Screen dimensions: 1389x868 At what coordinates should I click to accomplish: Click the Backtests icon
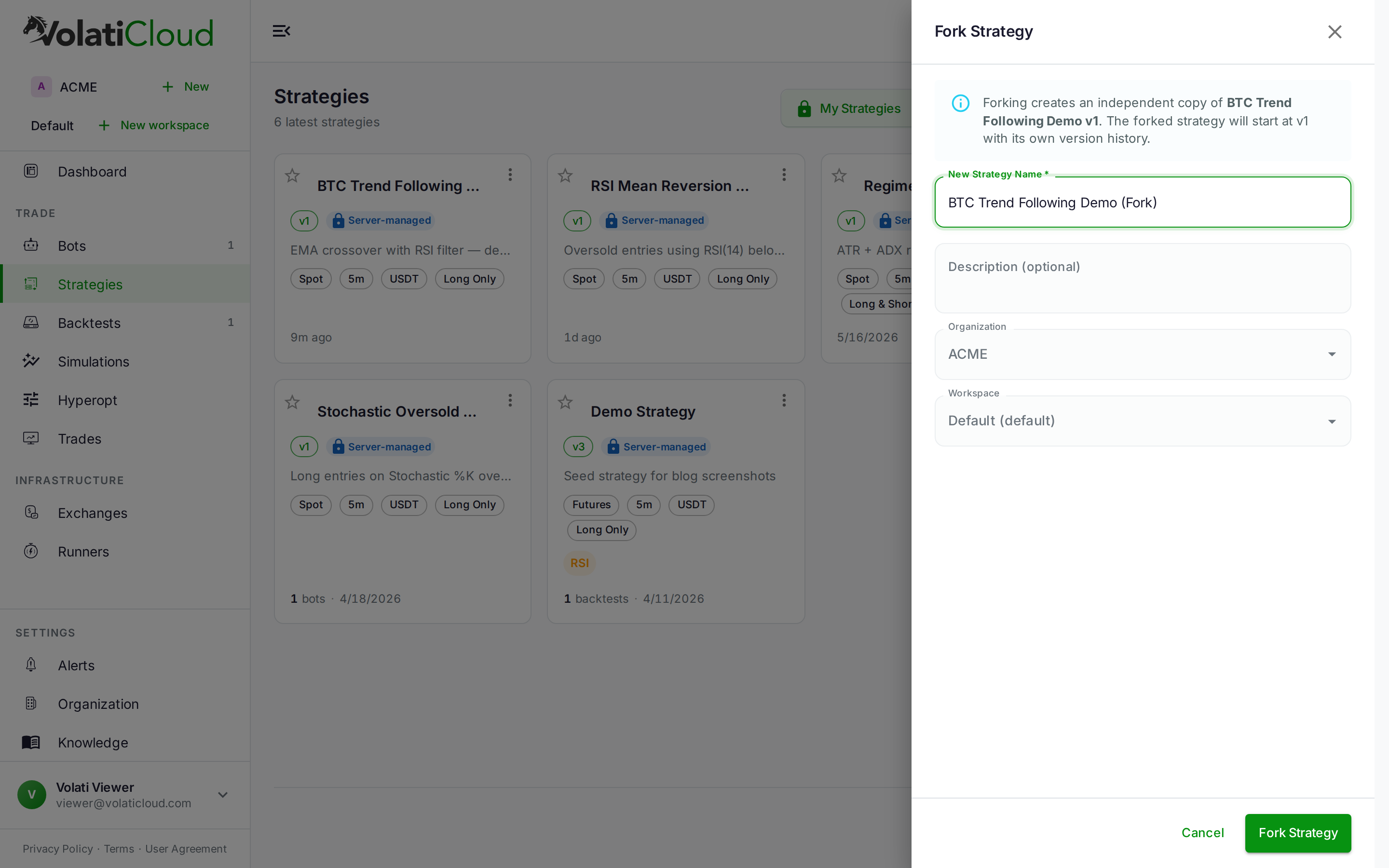click(x=31, y=323)
